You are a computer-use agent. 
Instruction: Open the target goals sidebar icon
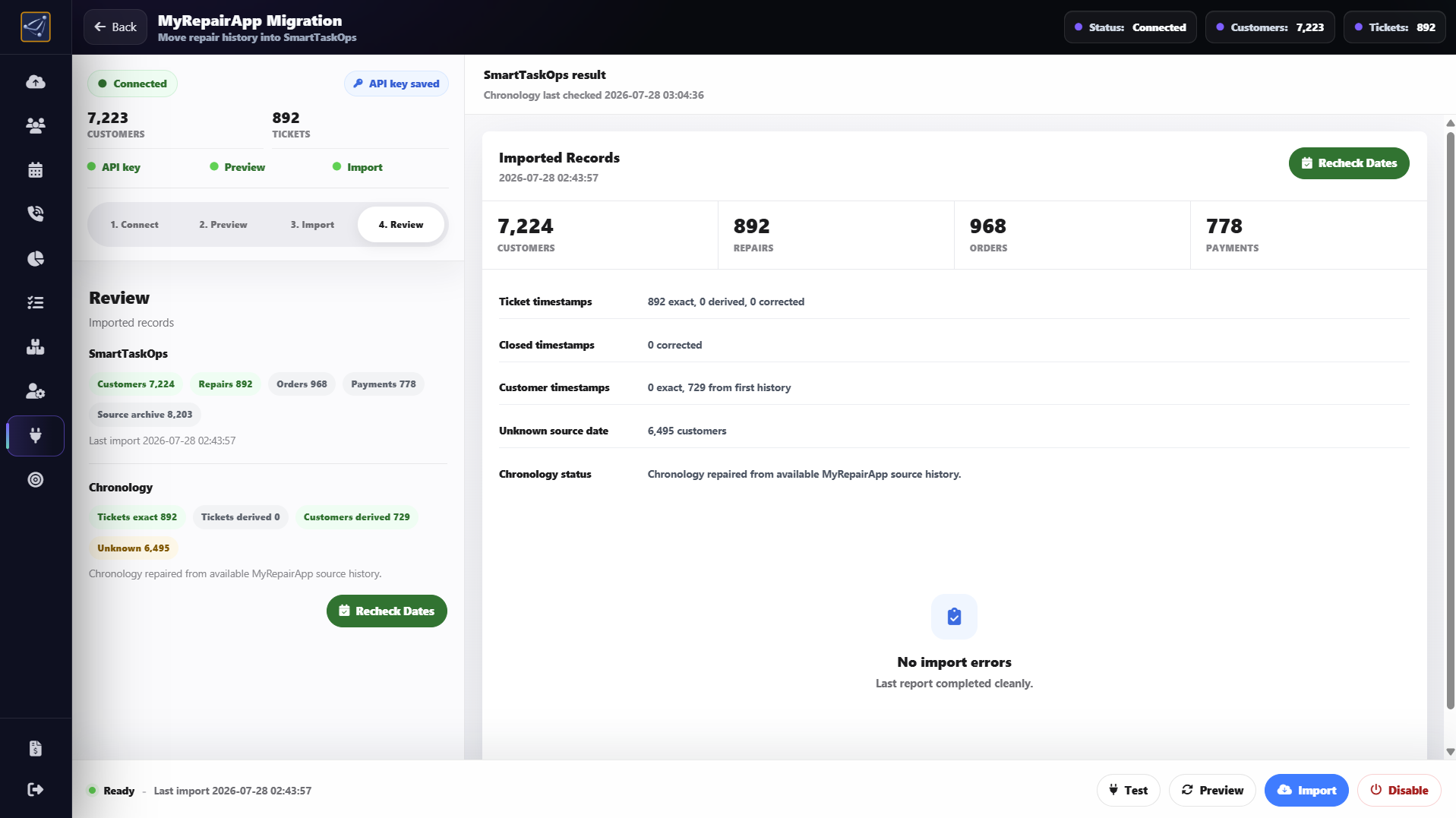(36, 480)
